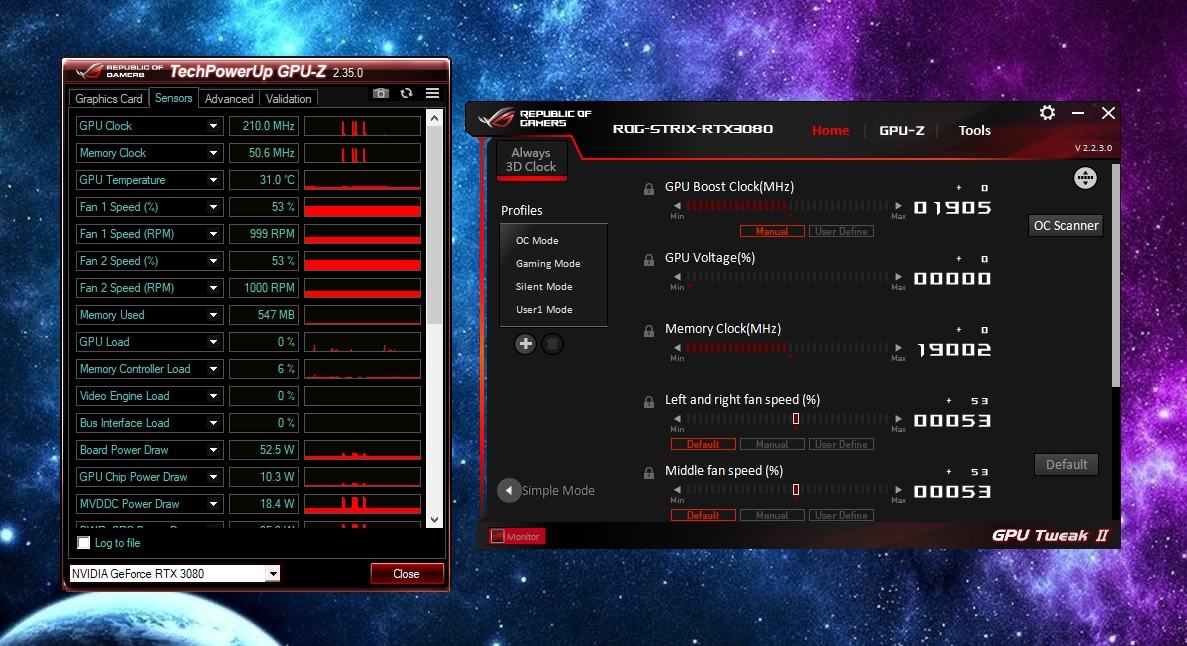Click the Close button in GPU-Z
The height and width of the screenshot is (646, 1187).
tap(407, 574)
